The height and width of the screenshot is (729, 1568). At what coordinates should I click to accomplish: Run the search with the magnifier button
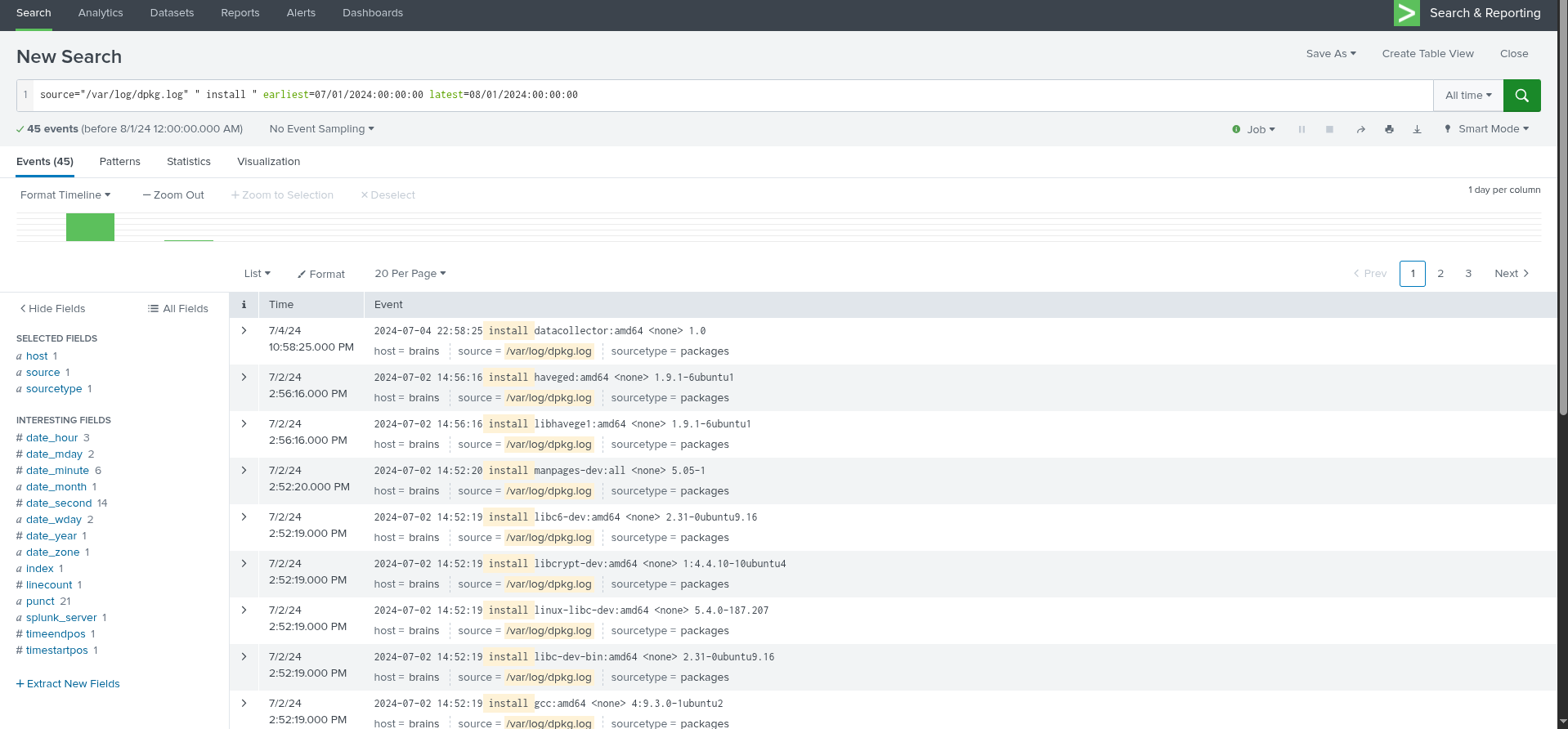pyautogui.click(x=1521, y=96)
